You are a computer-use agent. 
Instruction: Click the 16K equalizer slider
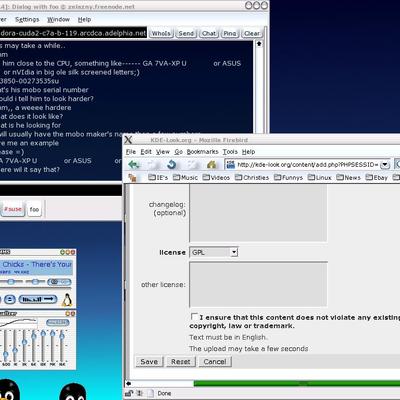pos(62,345)
